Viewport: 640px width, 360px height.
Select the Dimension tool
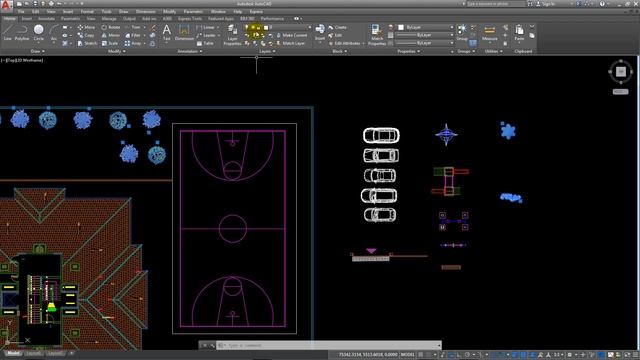tap(184, 33)
